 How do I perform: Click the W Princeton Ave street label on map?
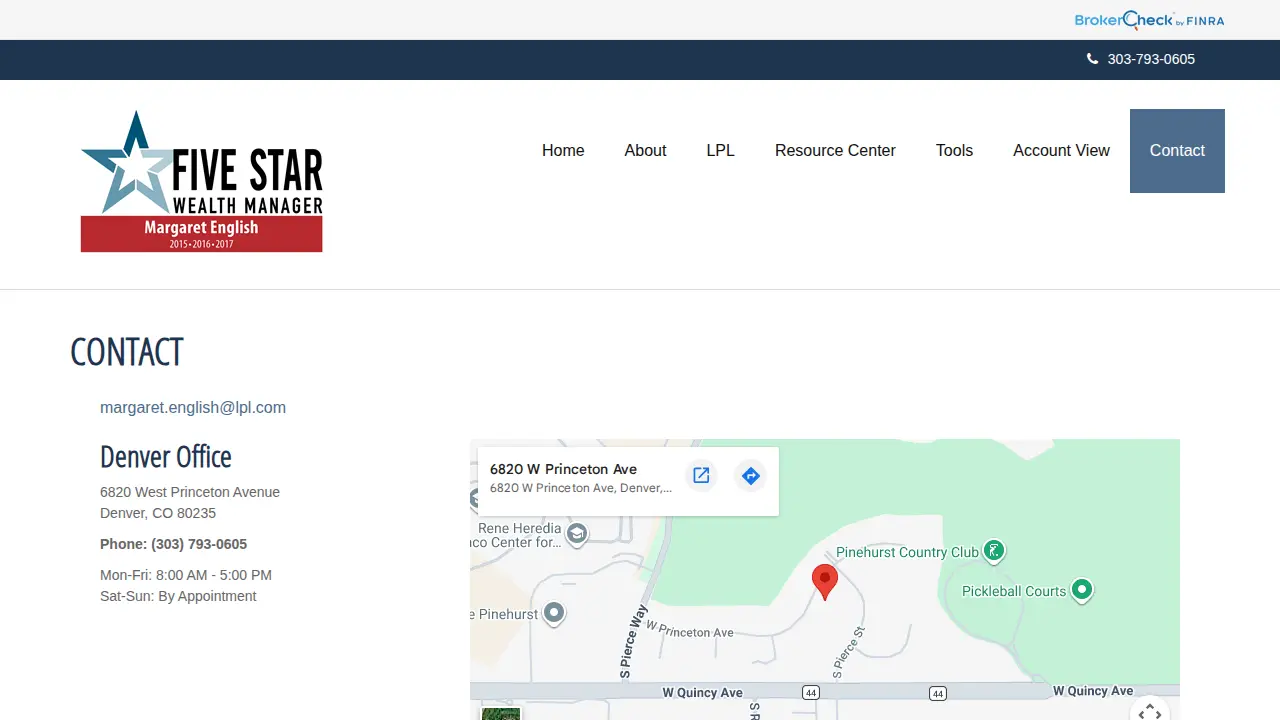(x=690, y=629)
